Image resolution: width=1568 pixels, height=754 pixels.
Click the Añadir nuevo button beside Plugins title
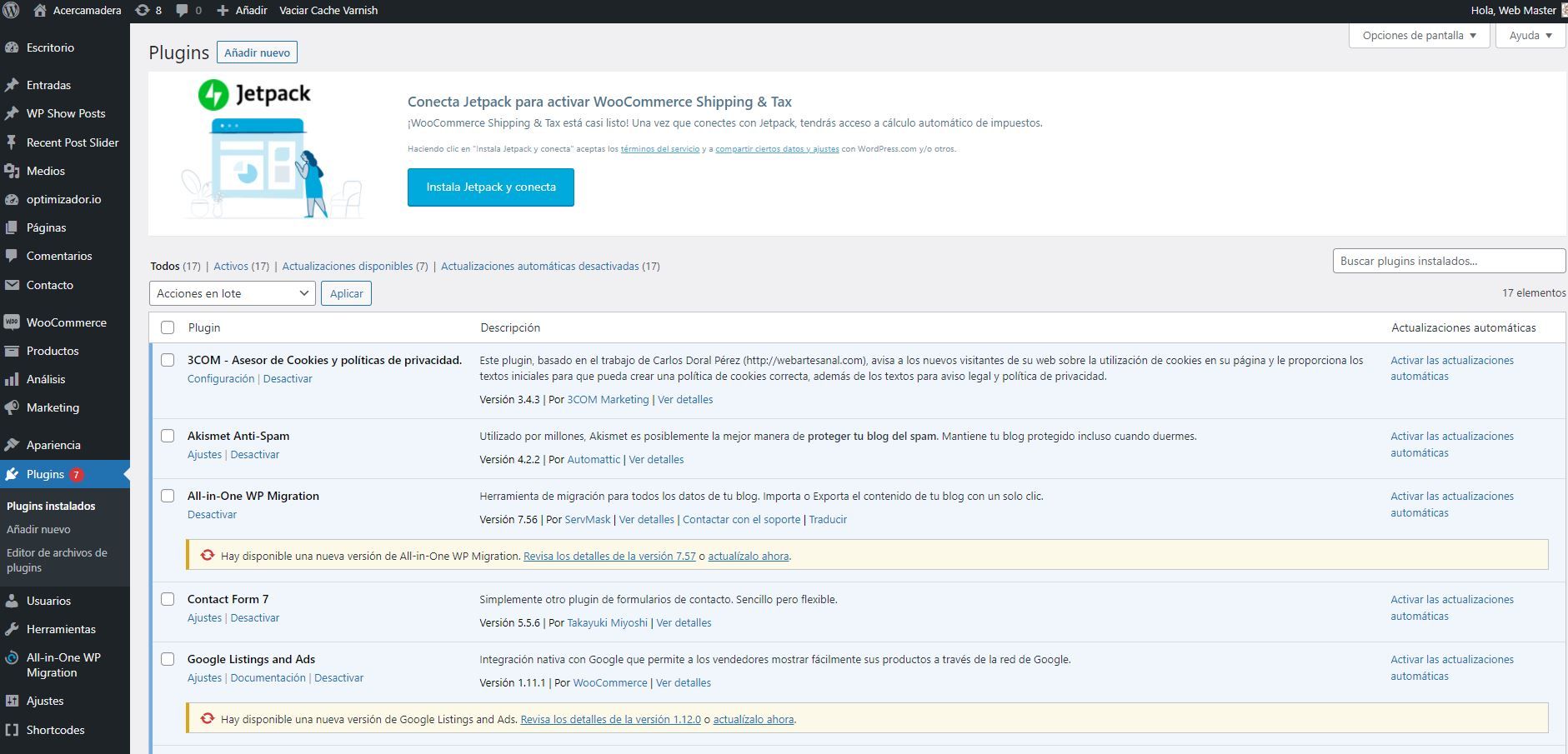[257, 52]
